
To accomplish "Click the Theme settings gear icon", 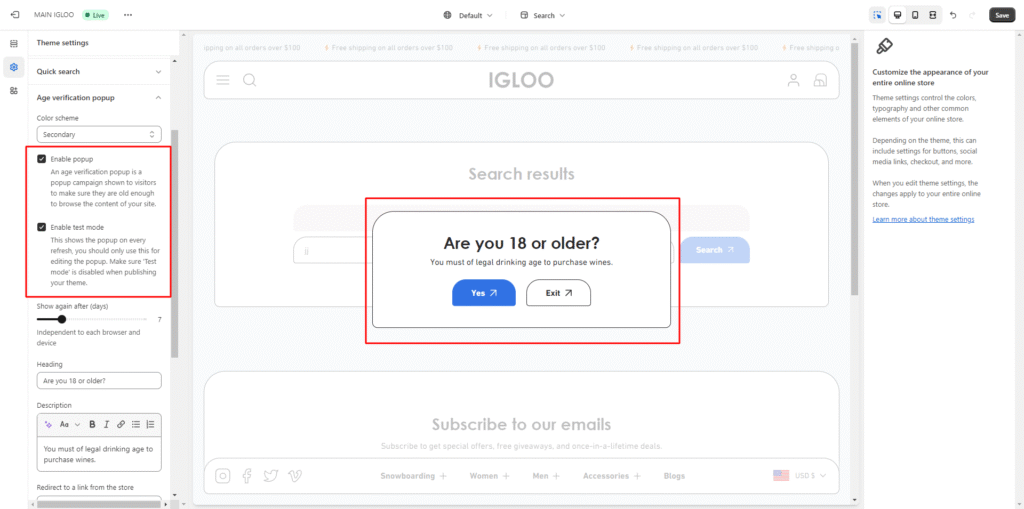I will [x=14, y=67].
